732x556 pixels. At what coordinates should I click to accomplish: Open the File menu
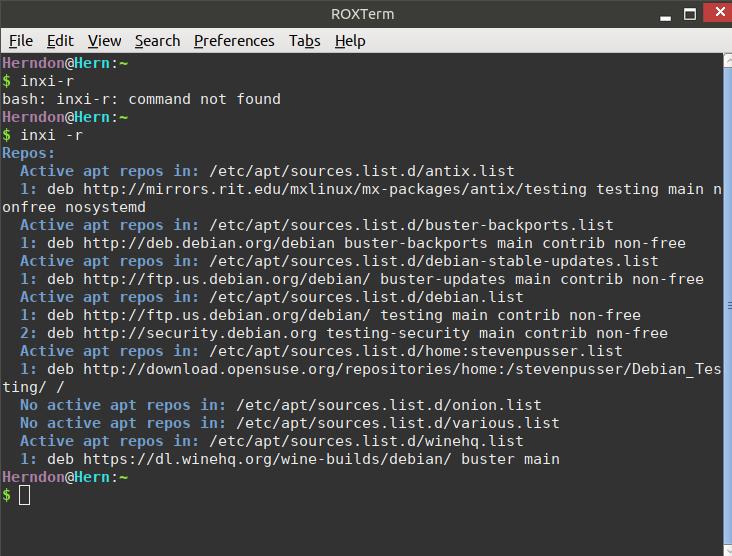(x=21, y=41)
